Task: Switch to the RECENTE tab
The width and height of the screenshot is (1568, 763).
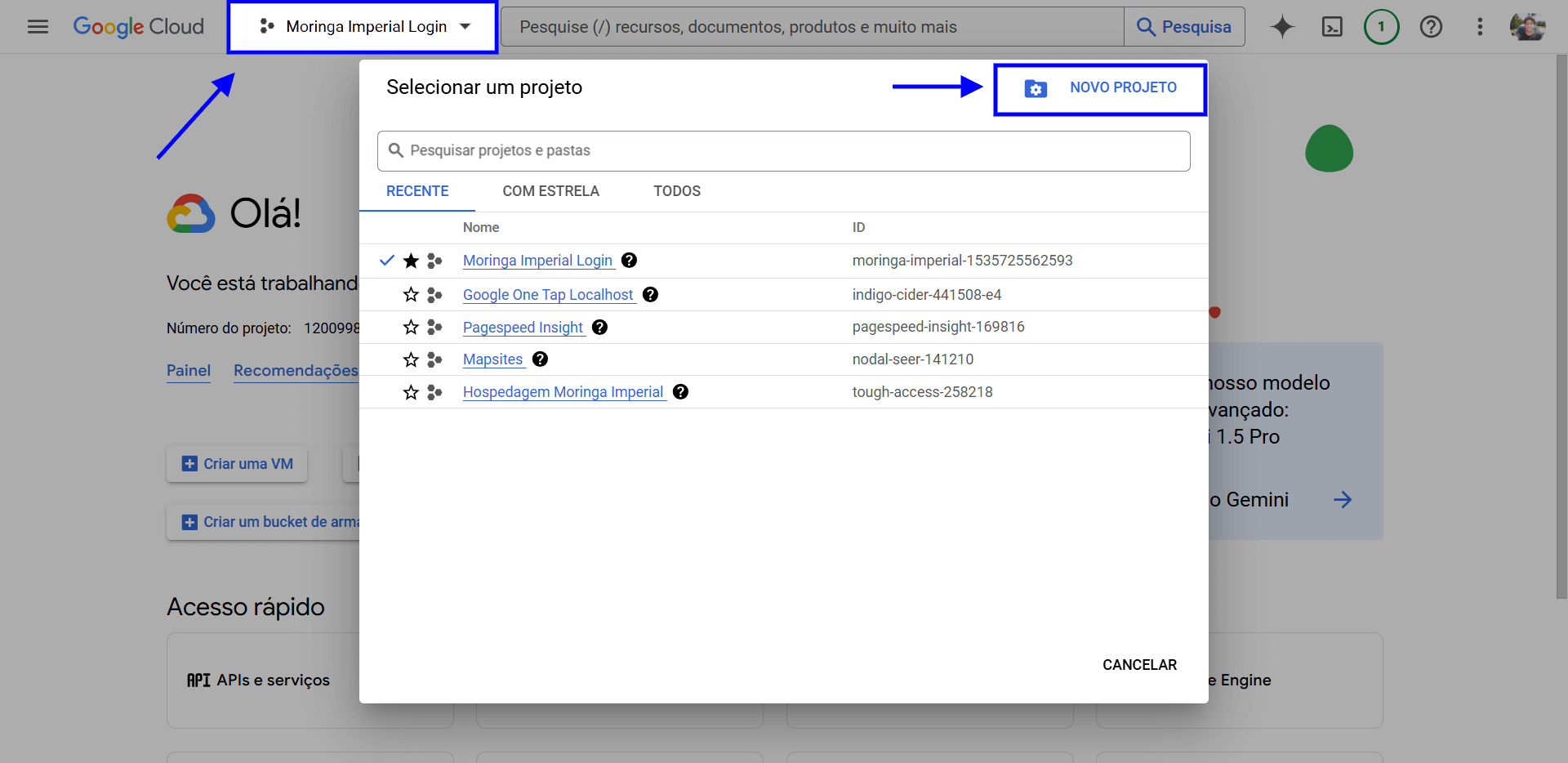Action: pyautogui.click(x=417, y=191)
